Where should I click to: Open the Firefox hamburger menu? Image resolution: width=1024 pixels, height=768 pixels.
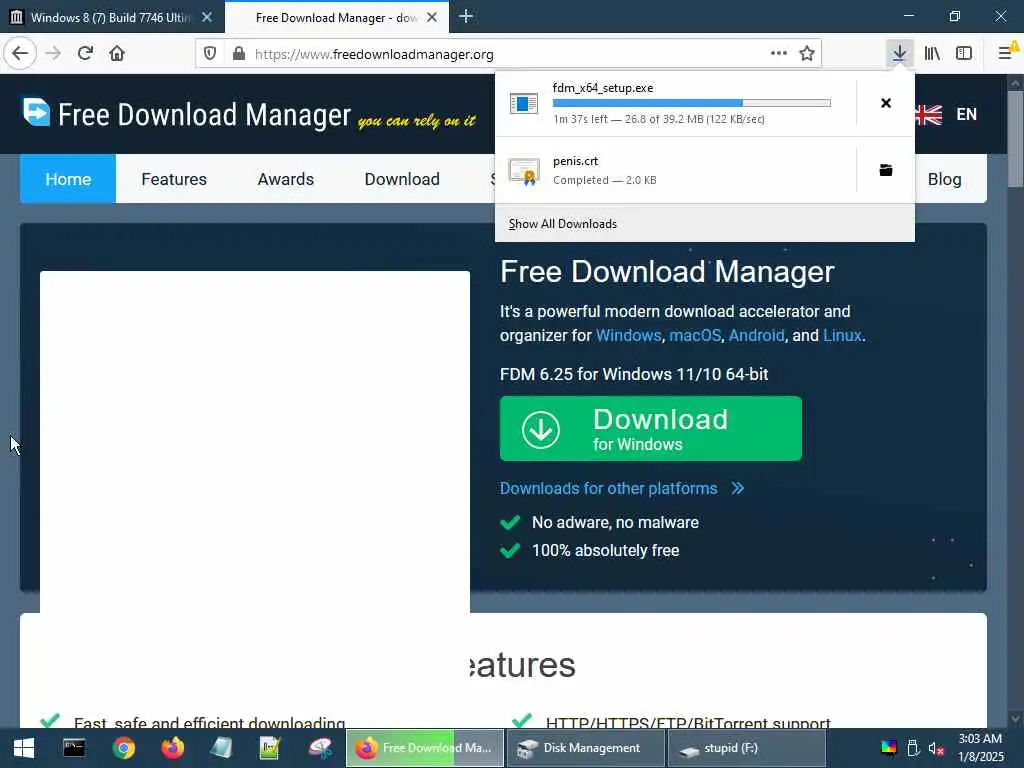[1006, 54]
